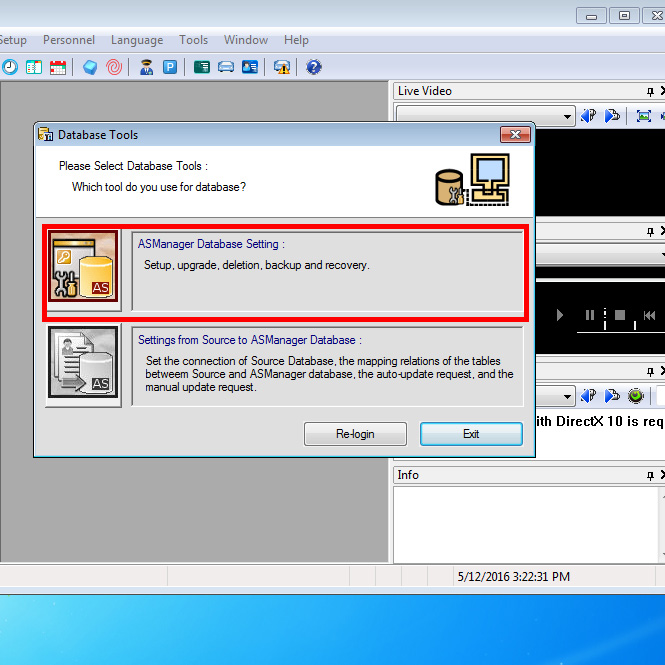Select 'Settings from Source to ASManager Database :' text
This screenshot has height=665, width=665.
click(250, 340)
